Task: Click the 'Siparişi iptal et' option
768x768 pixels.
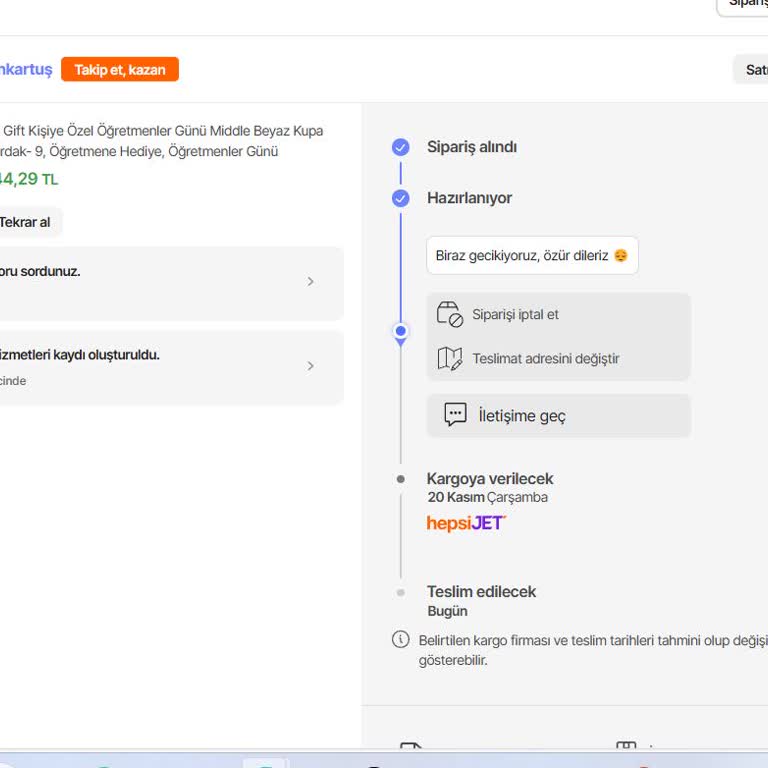Action: point(515,314)
